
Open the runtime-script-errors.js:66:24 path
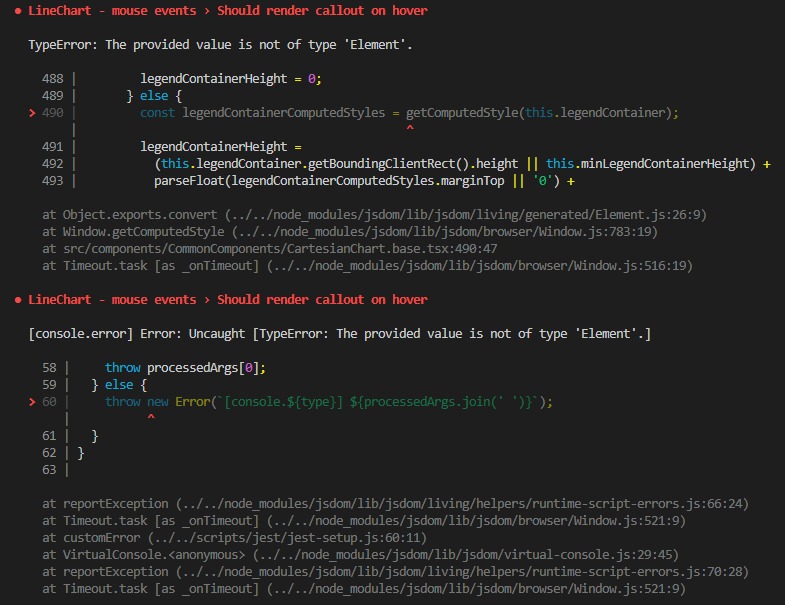(462, 504)
